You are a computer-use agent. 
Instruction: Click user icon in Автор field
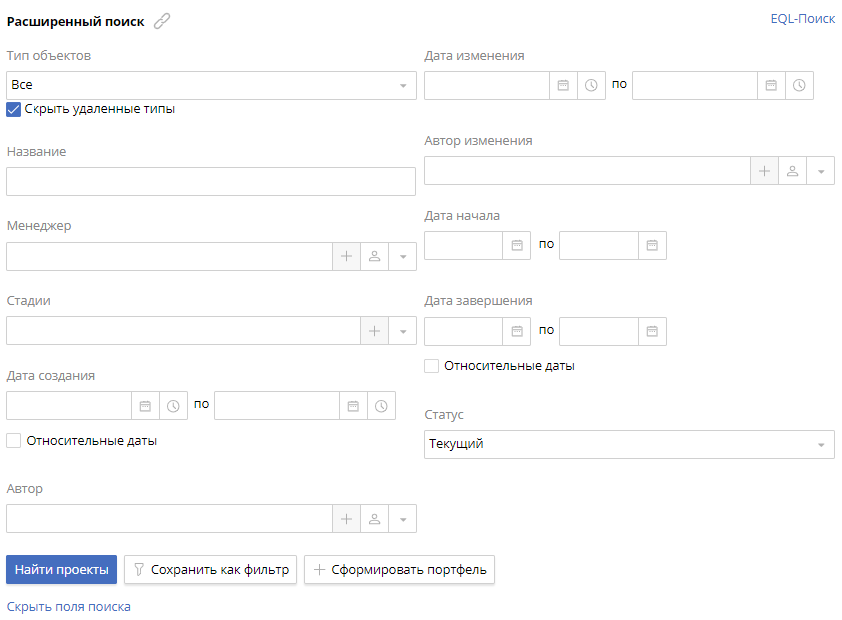(x=375, y=519)
